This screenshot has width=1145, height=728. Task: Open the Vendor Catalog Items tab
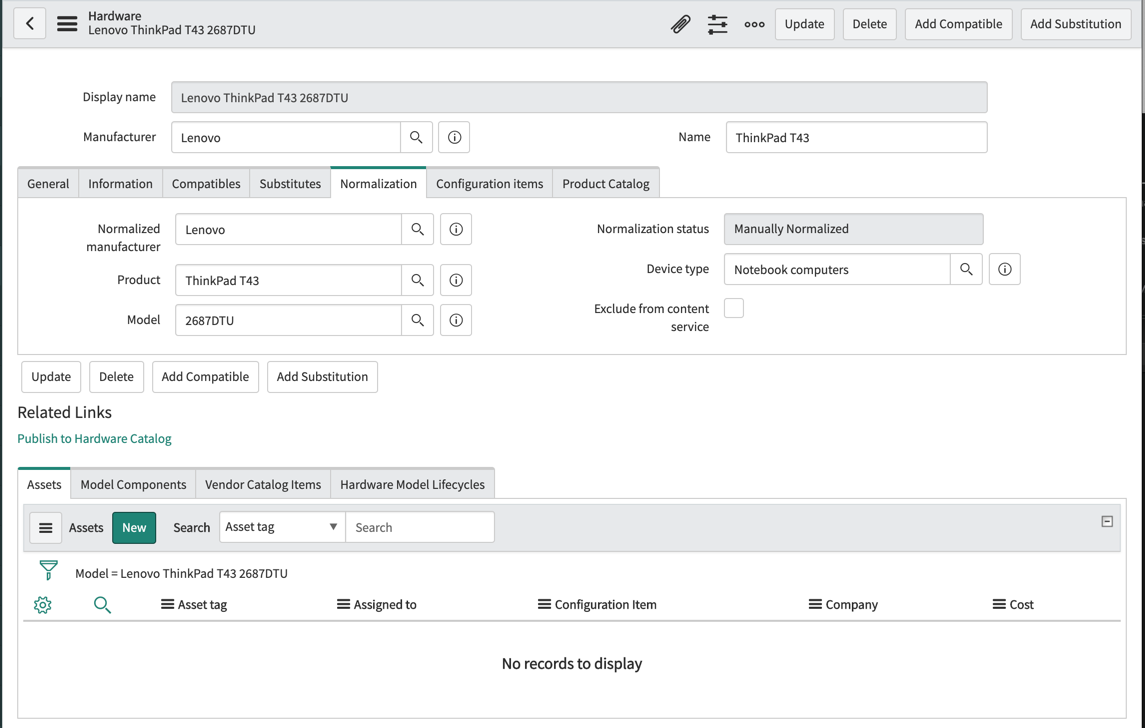tap(263, 485)
